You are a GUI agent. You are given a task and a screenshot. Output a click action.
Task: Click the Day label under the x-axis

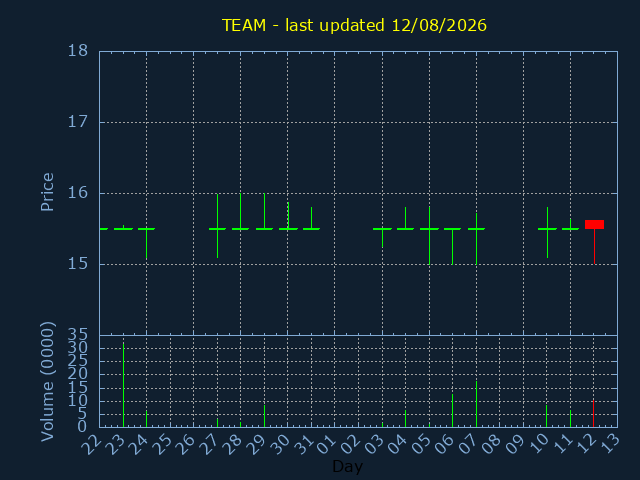347,467
